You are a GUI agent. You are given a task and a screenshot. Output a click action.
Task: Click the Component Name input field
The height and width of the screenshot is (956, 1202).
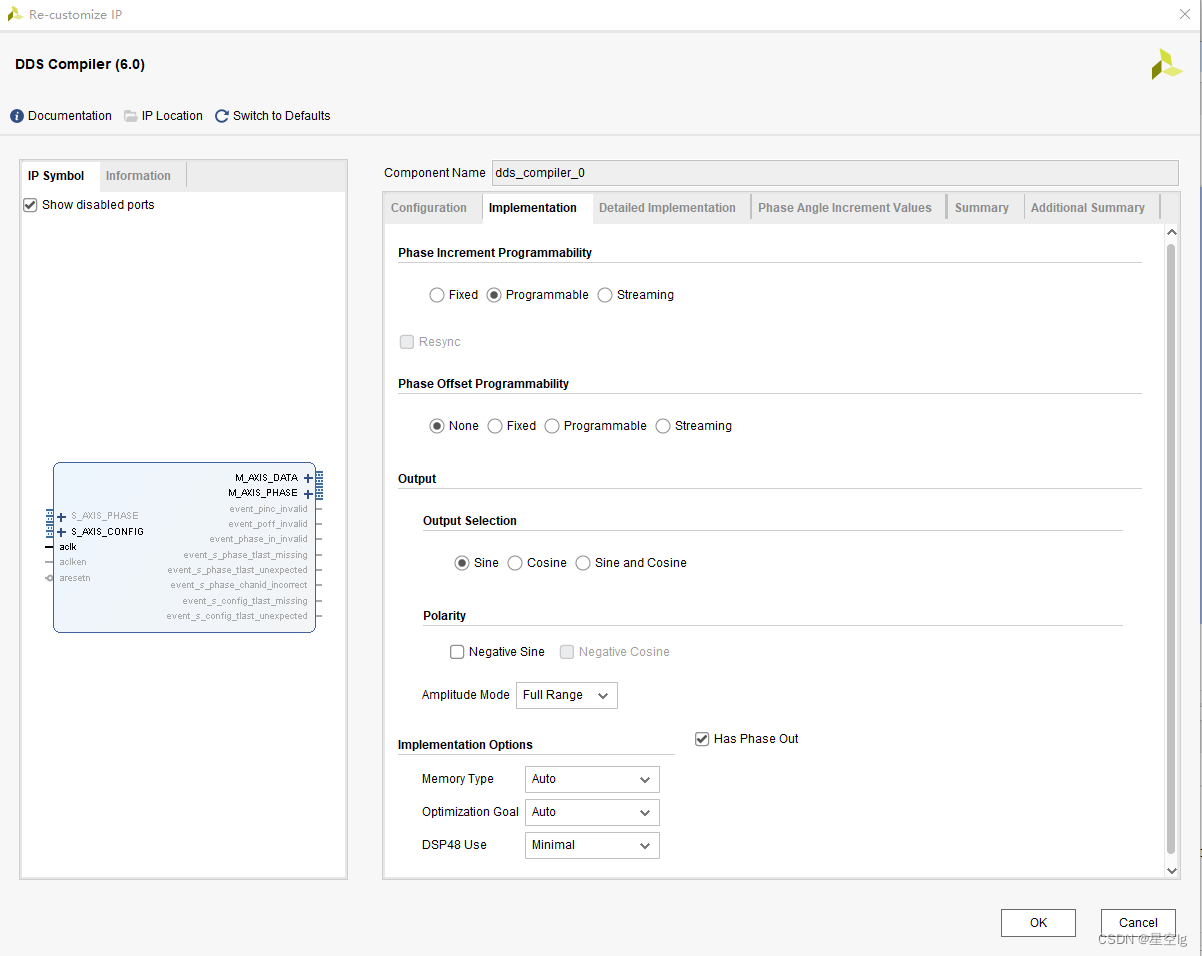pos(835,173)
